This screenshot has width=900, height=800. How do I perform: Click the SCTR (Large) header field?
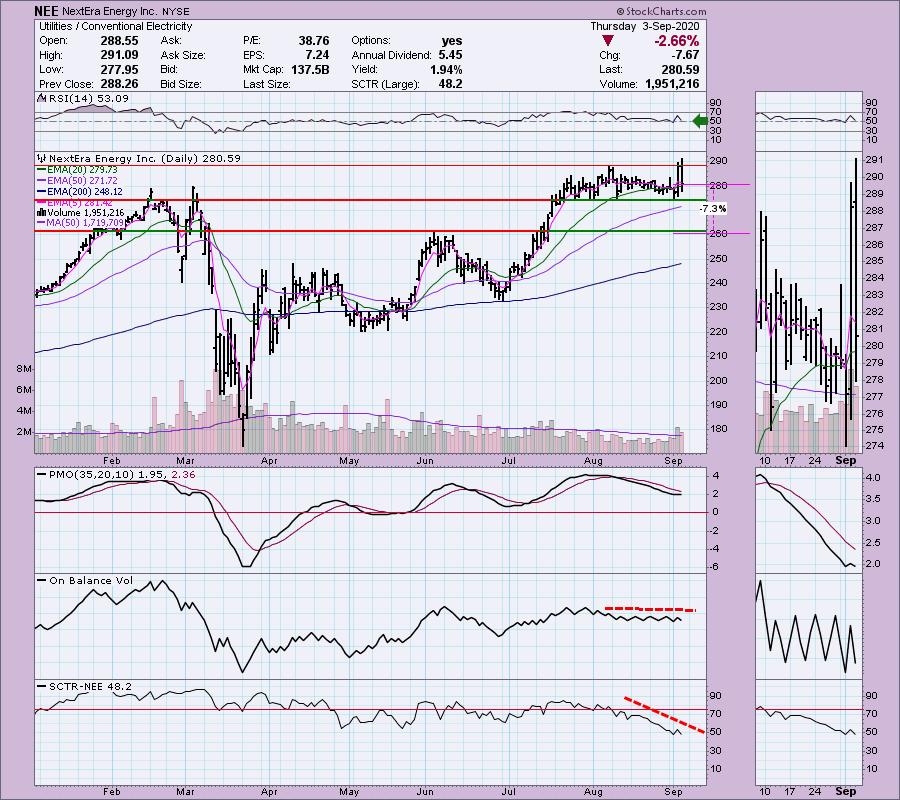(x=407, y=84)
